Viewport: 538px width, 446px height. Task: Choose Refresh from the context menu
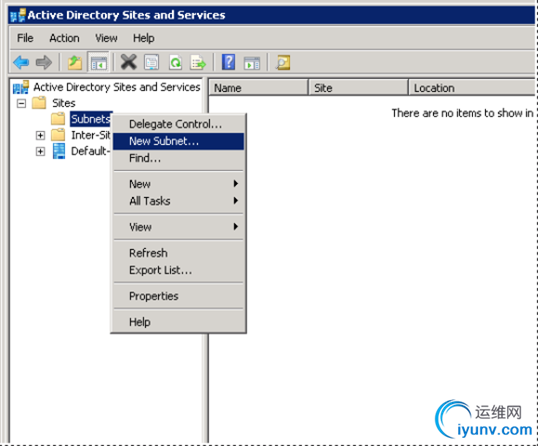[178, 253]
